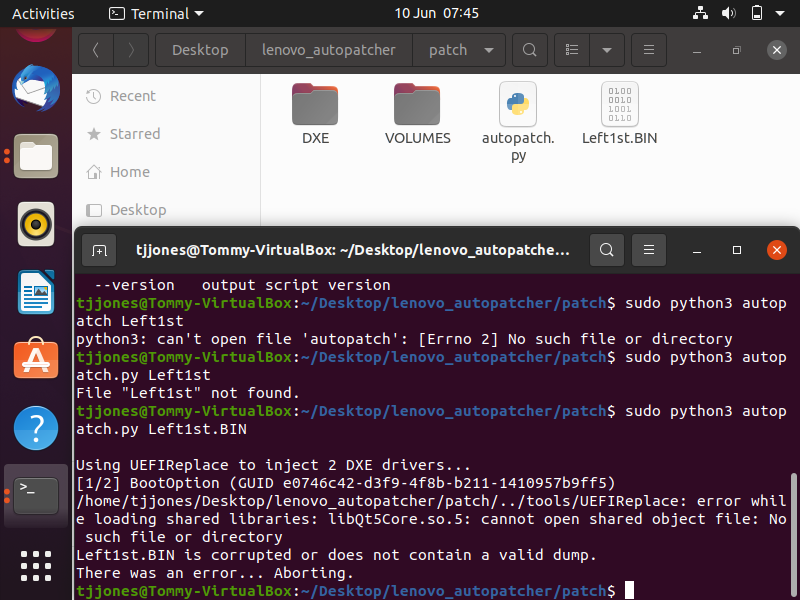The width and height of the screenshot is (800, 600).
Task: Open the Help icon in dock
Action: point(36,428)
